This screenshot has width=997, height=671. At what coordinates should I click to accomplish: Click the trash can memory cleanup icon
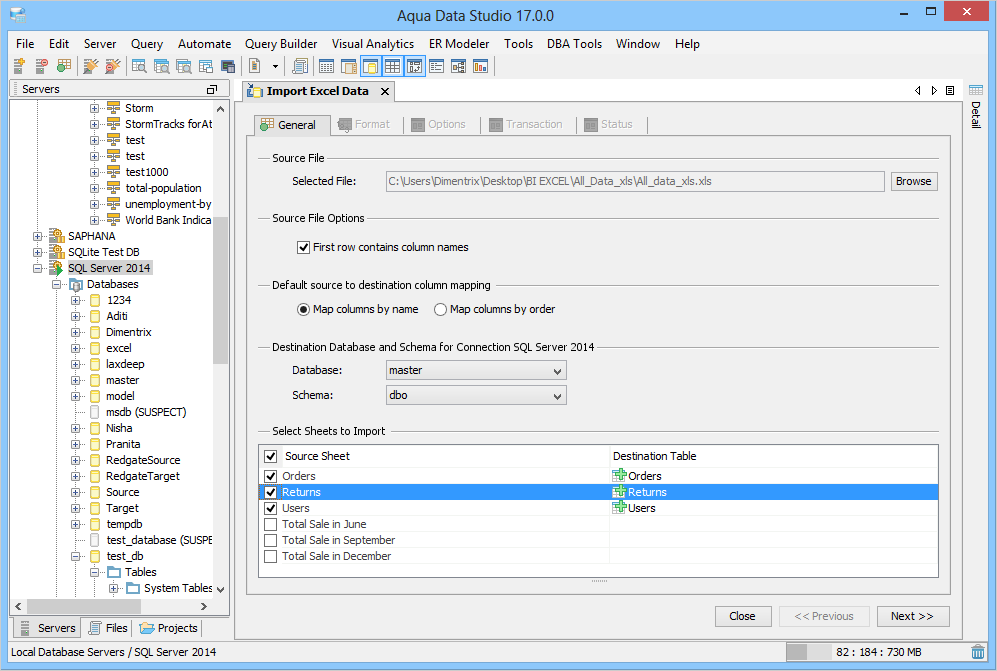[x=978, y=652]
